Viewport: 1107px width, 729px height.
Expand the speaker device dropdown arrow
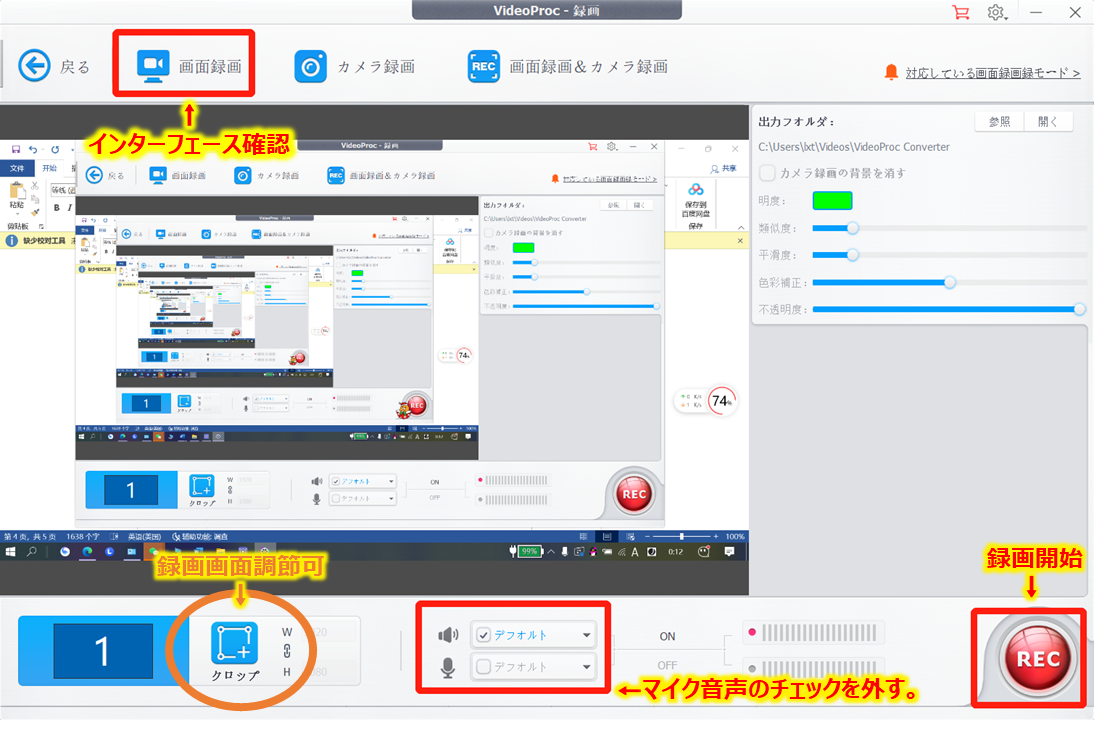pos(586,635)
